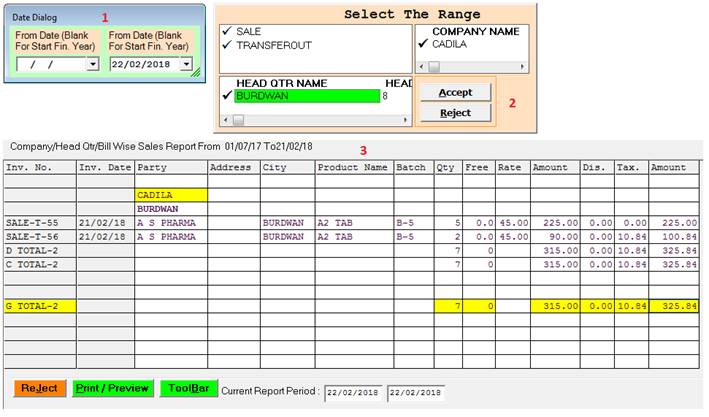This screenshot has height=417, width=709.
Task: Click the Reject button in Select The Range
Action: 455,113
